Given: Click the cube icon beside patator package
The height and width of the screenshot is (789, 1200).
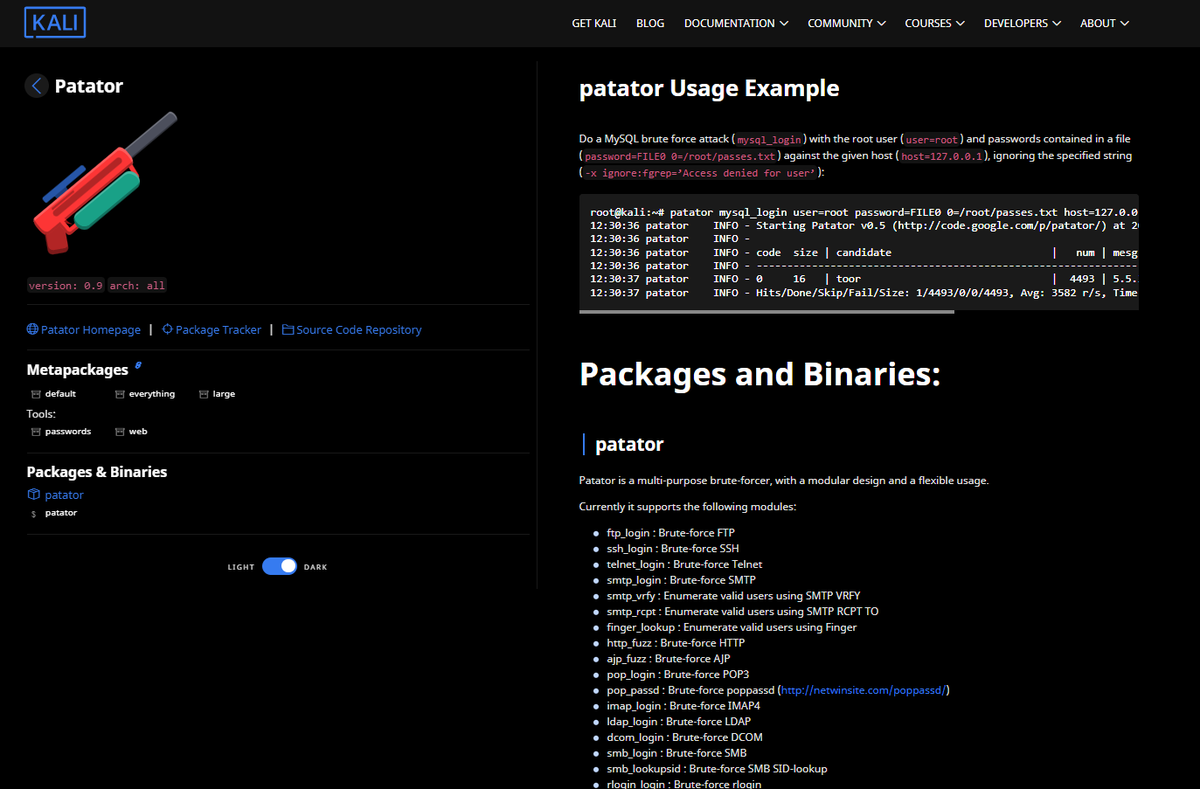Looking at the screenshot, I should pyautogui.click(x=34, y=495).
